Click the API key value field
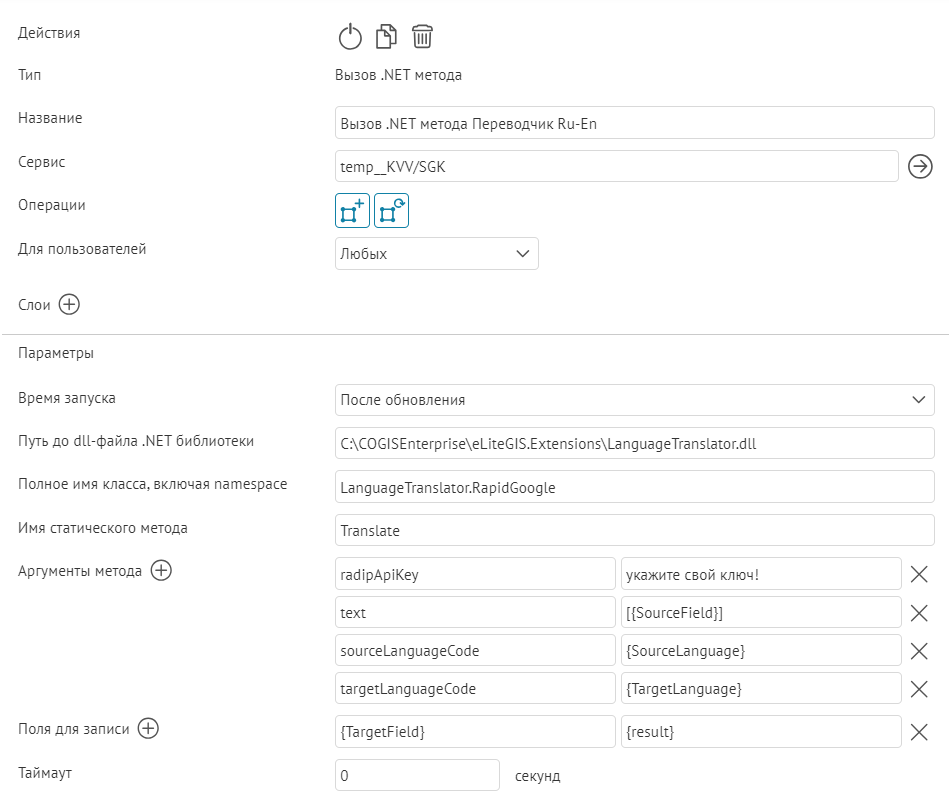The height and width of the screenshot is (797, 949). (x=761, y=574)
